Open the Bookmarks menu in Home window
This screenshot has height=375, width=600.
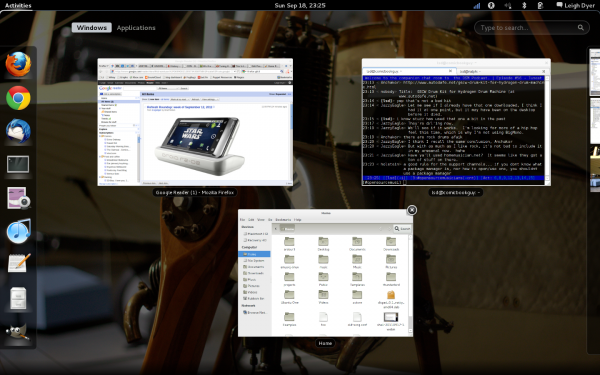pos(283,220)
